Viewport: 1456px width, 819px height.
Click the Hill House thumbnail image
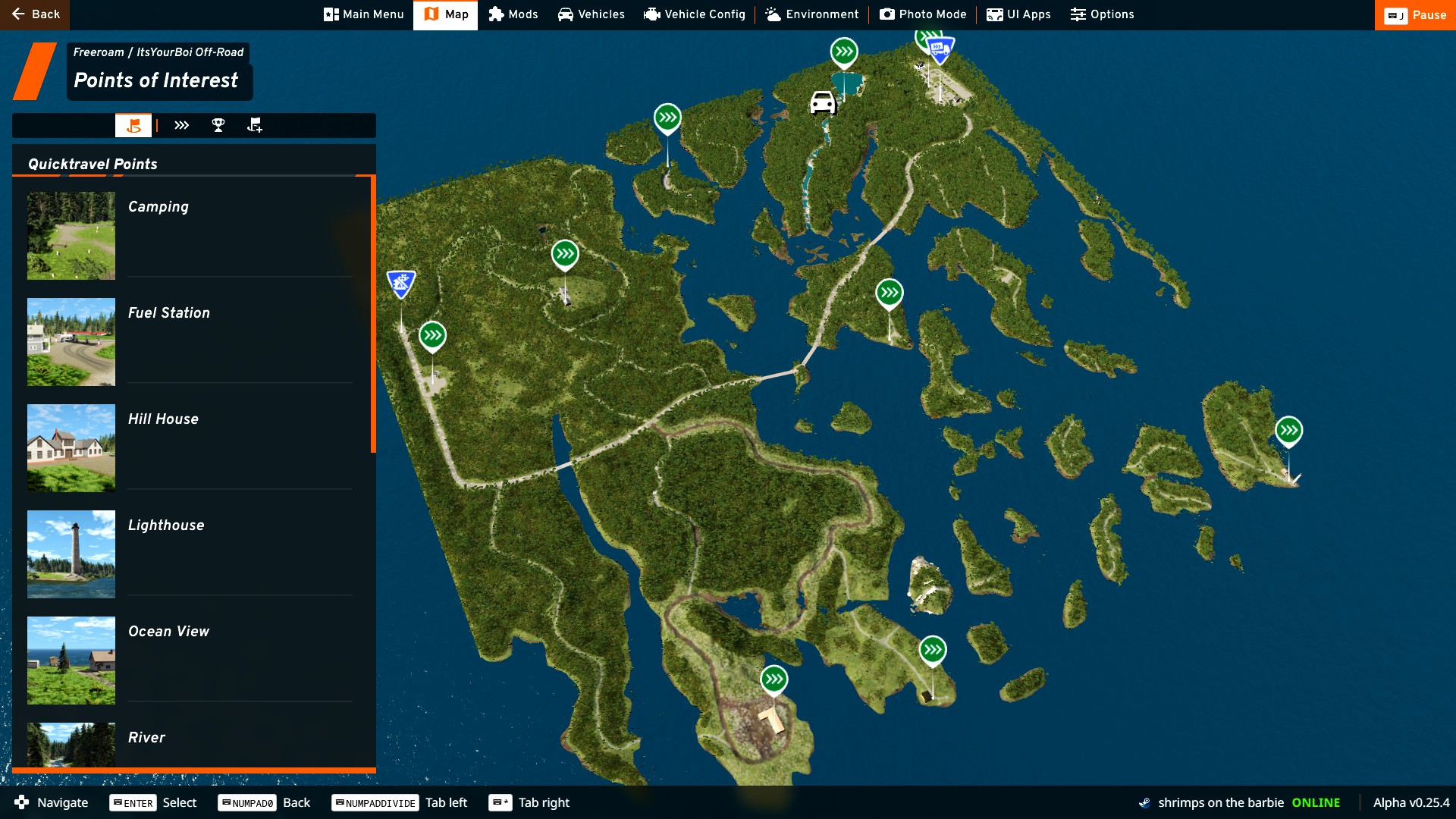pyautogui.click(x=71, y=448)
